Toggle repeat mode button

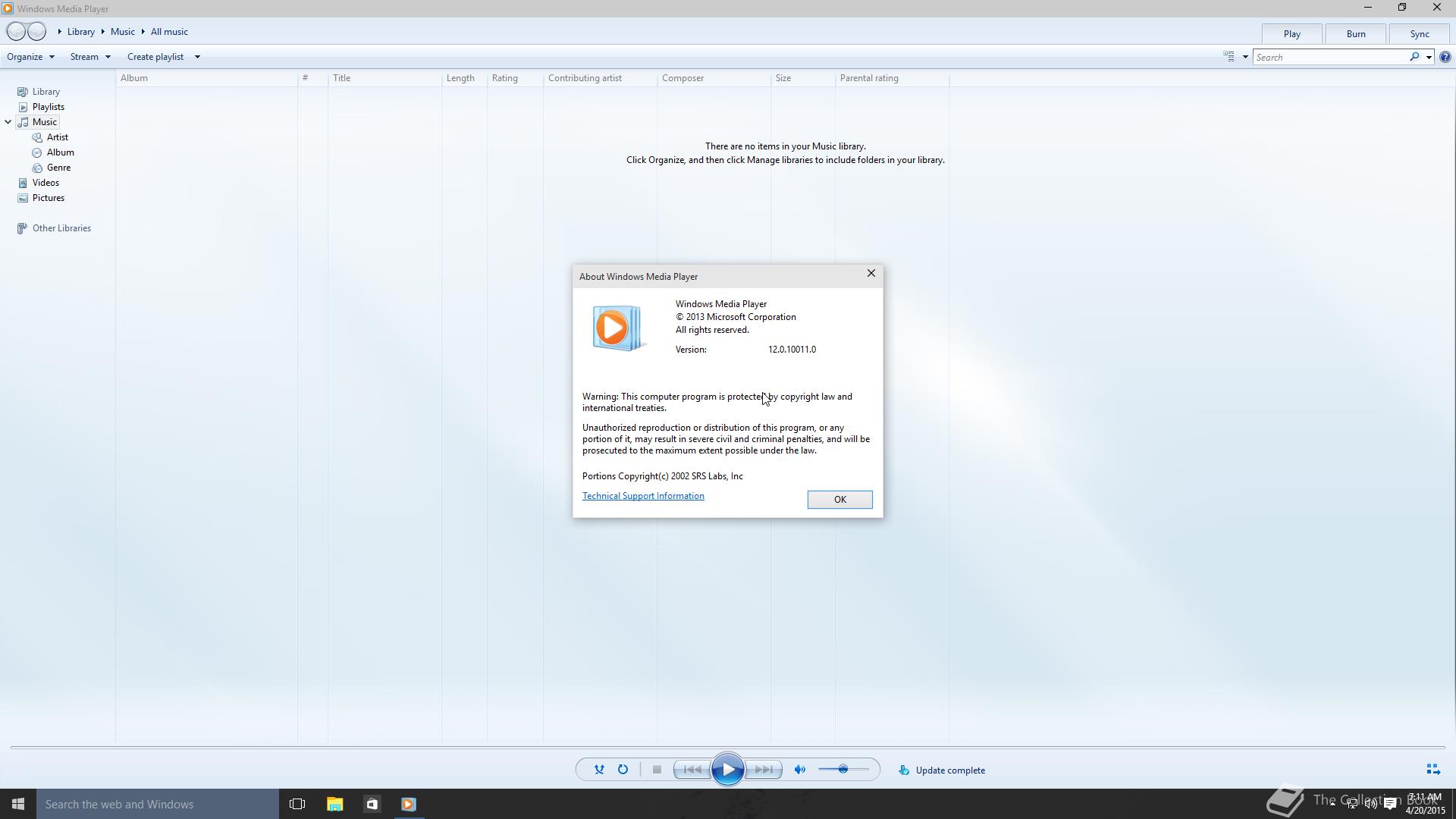pyautogui.click(x=623, y=770)
